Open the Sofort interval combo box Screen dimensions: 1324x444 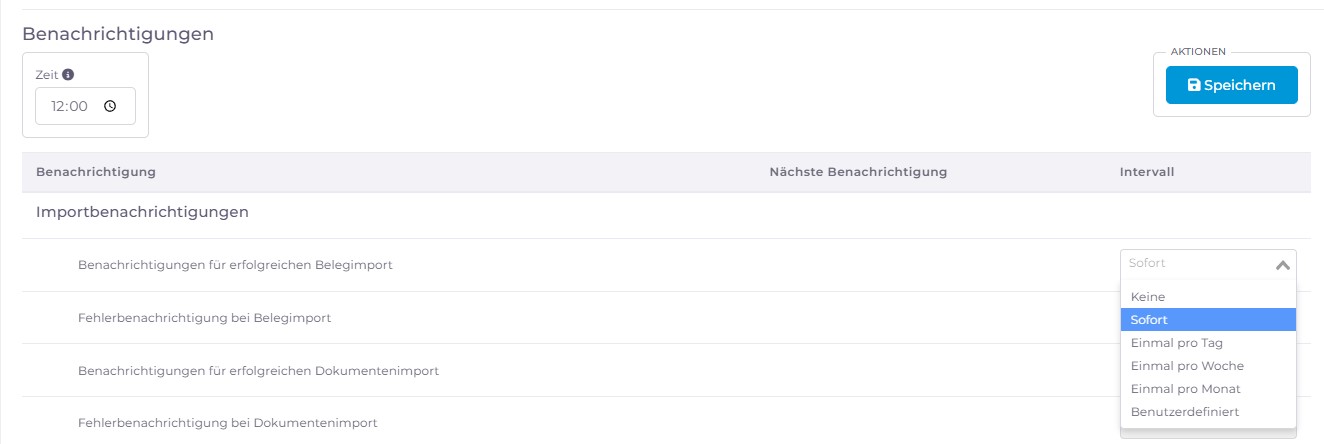[x=1208, y=264]
